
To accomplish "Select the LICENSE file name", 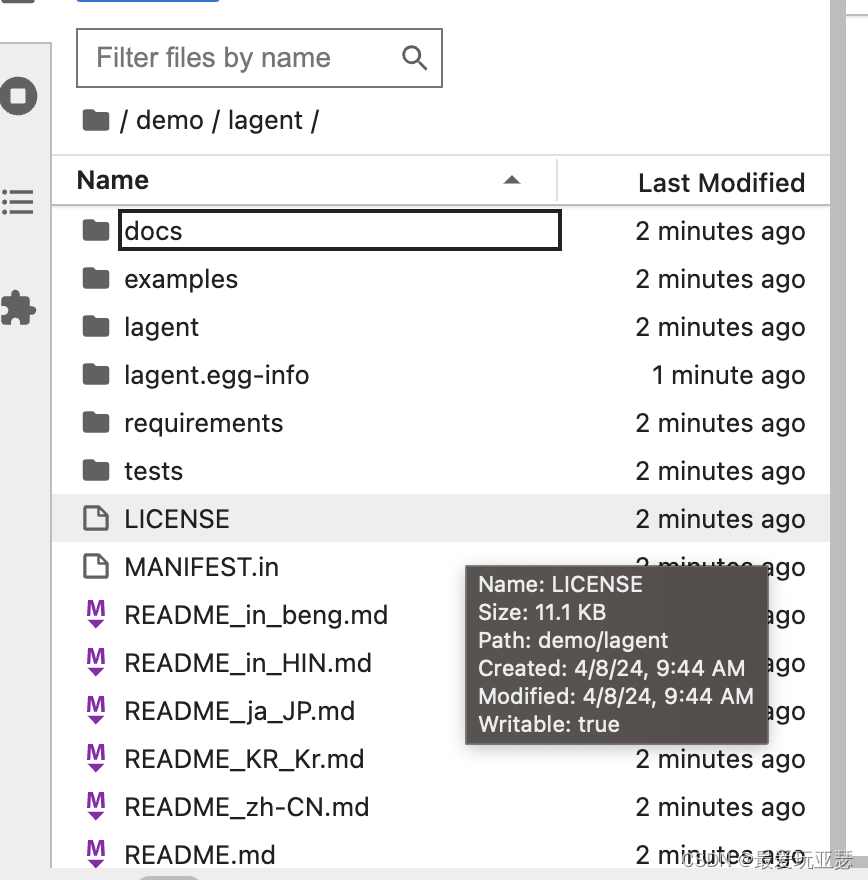I will [177, 519].
